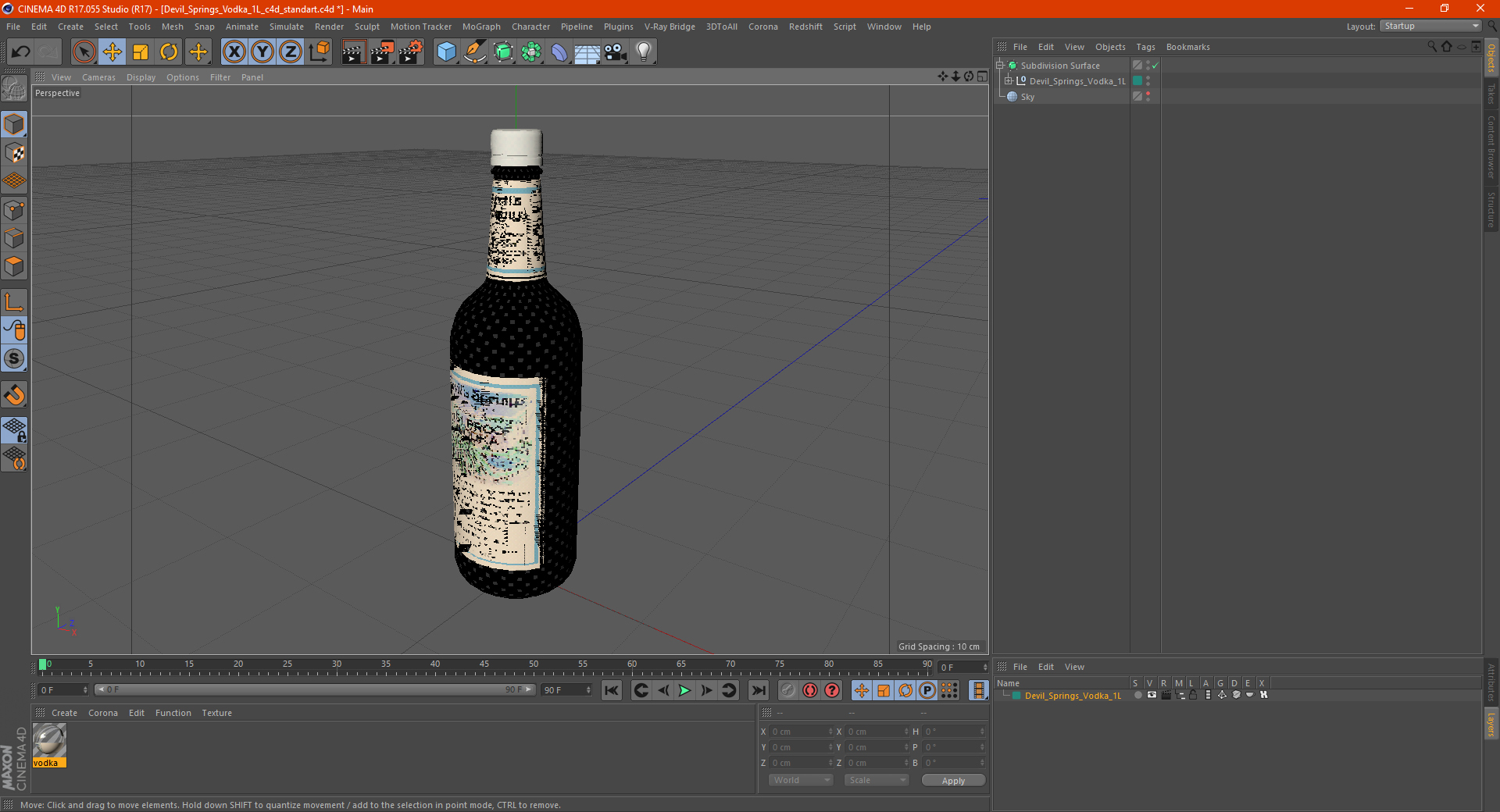Open the MoGraph menu

(x=481, y=27)
